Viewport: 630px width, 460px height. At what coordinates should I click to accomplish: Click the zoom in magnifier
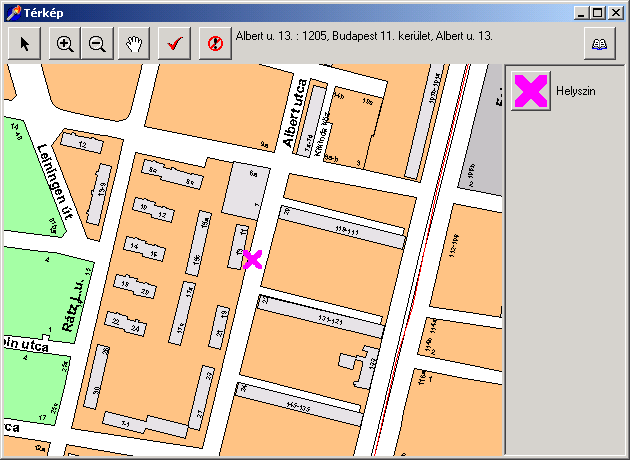[x=65, y=44]
